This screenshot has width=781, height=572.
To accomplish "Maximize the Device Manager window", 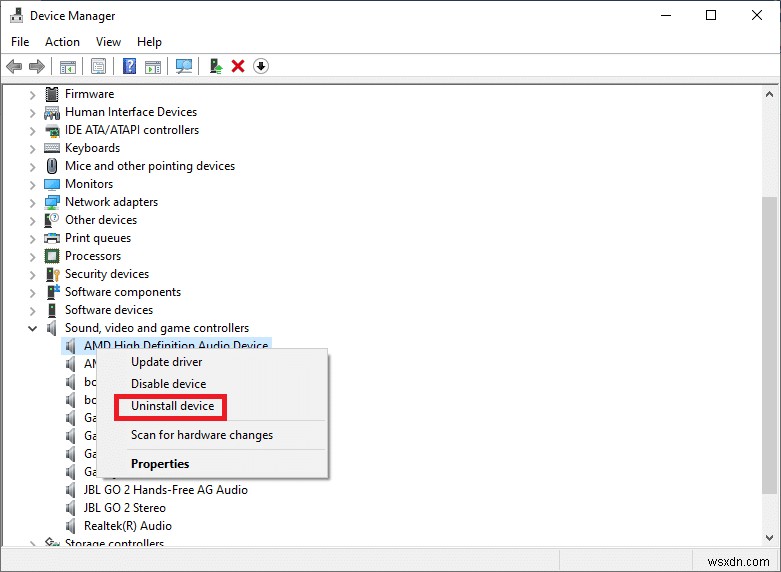I will click(711, 15).
